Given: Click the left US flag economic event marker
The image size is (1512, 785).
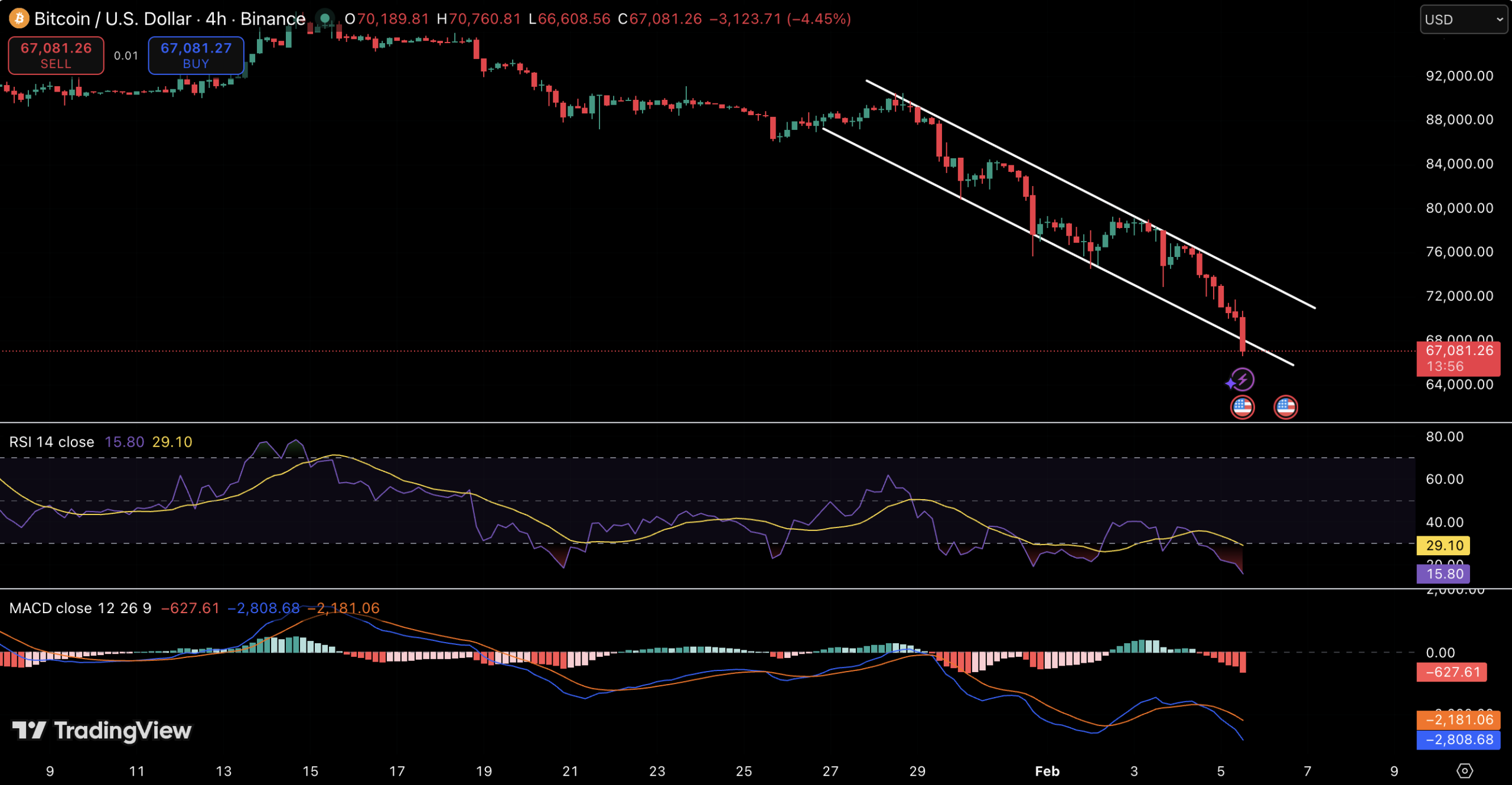Looking at the screenshot, I should tap(1243, 406).
